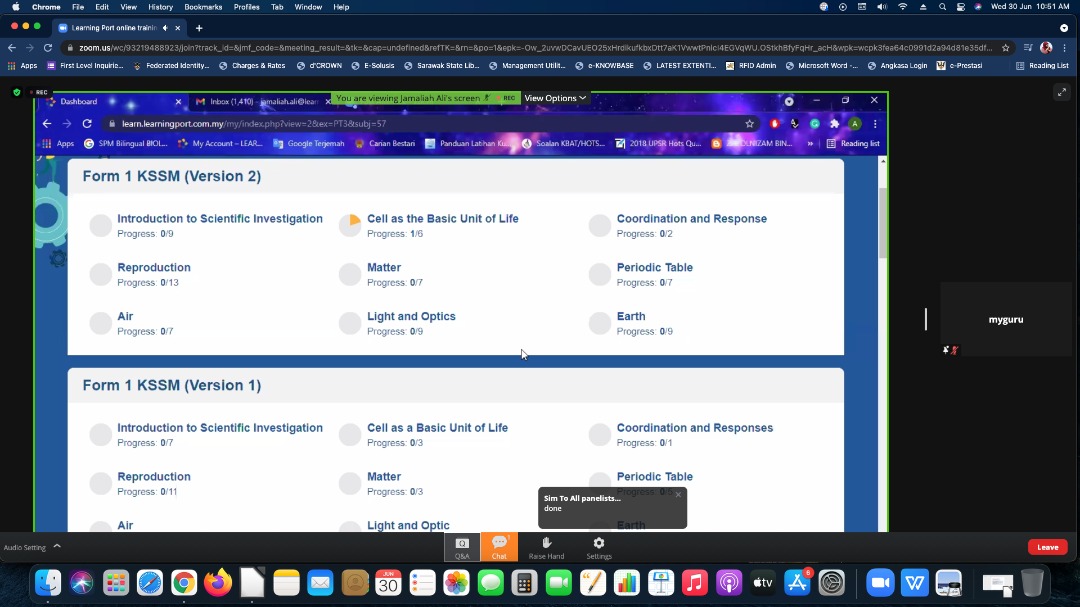Select the myguru participant video tile
This screenshot has width=1080, height=607.
coord(1006,319)
